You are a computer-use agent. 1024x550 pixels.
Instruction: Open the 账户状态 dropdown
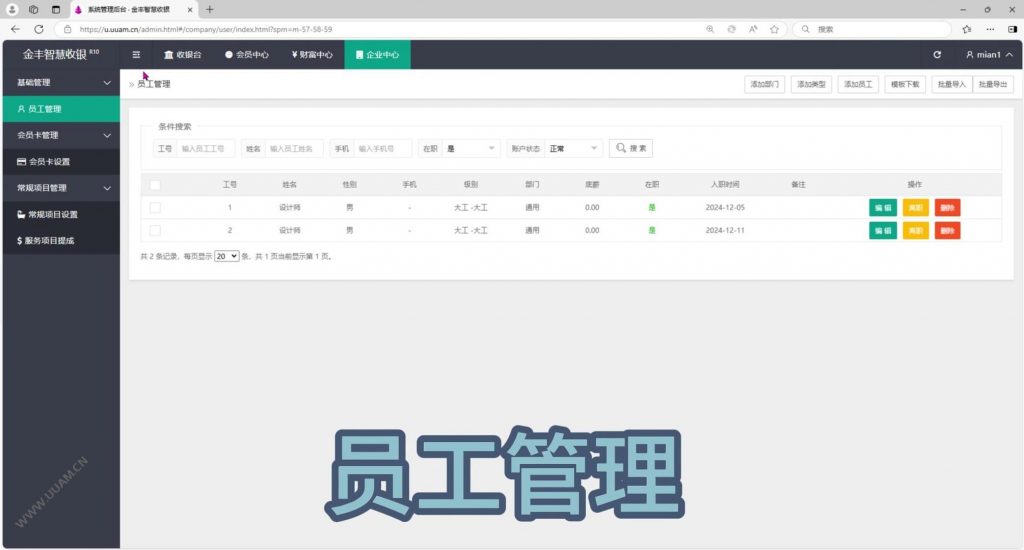[x=573, y=148]
